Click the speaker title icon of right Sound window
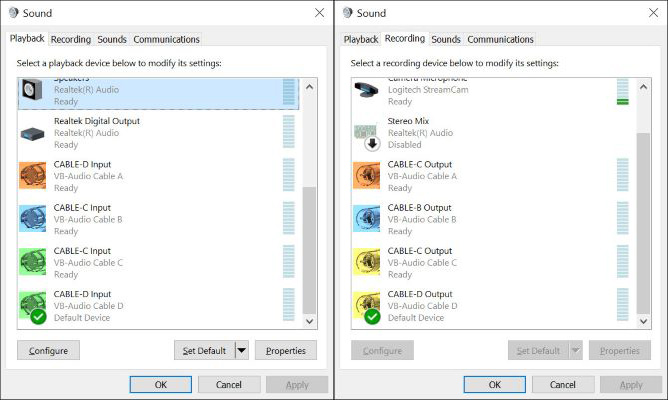This screenshot has width=668, height=400. coord(348,13)
